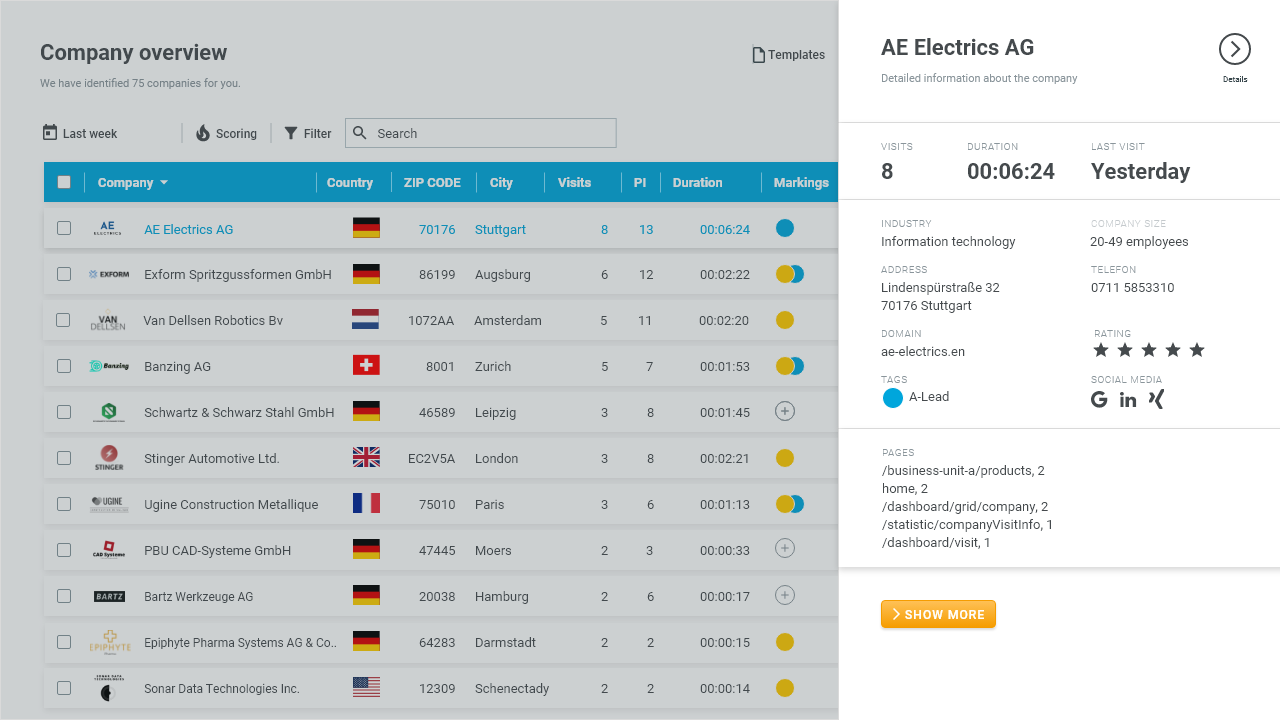Image resolution: width=1280 pixels, height=720 pixels.
Task: Check the box for PBU CAD-Systeme GmbH
Action: (x=64, y=550)
